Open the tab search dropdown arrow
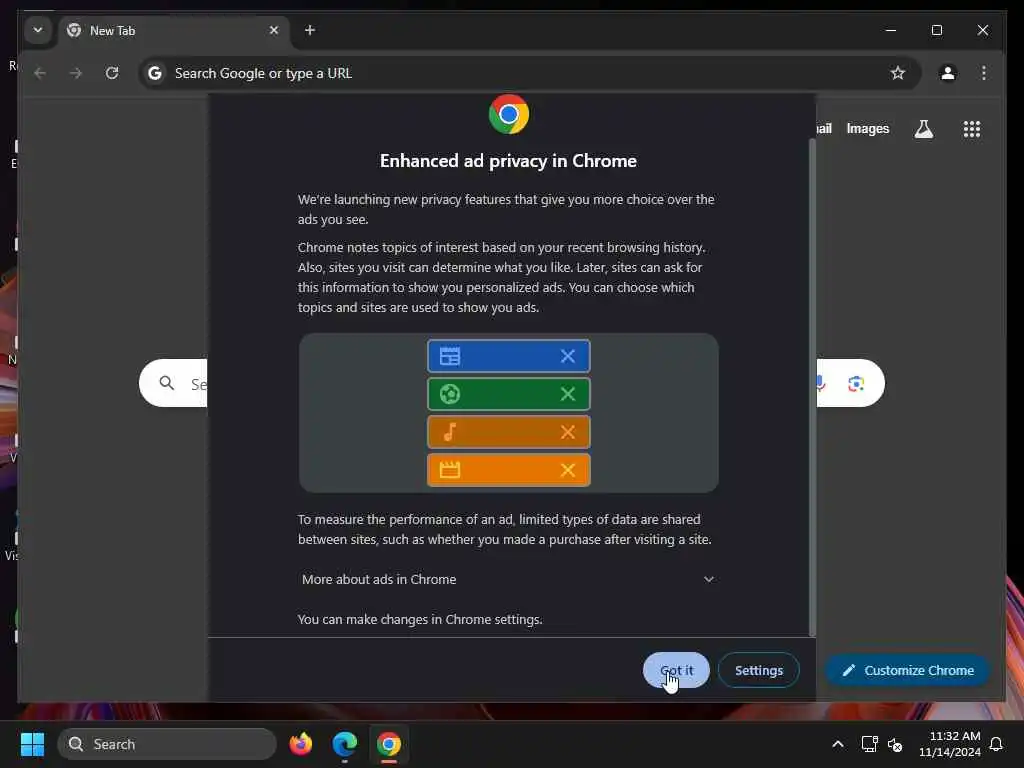The height and width of the screenshot is (768, 1024). tap(38, 30)
